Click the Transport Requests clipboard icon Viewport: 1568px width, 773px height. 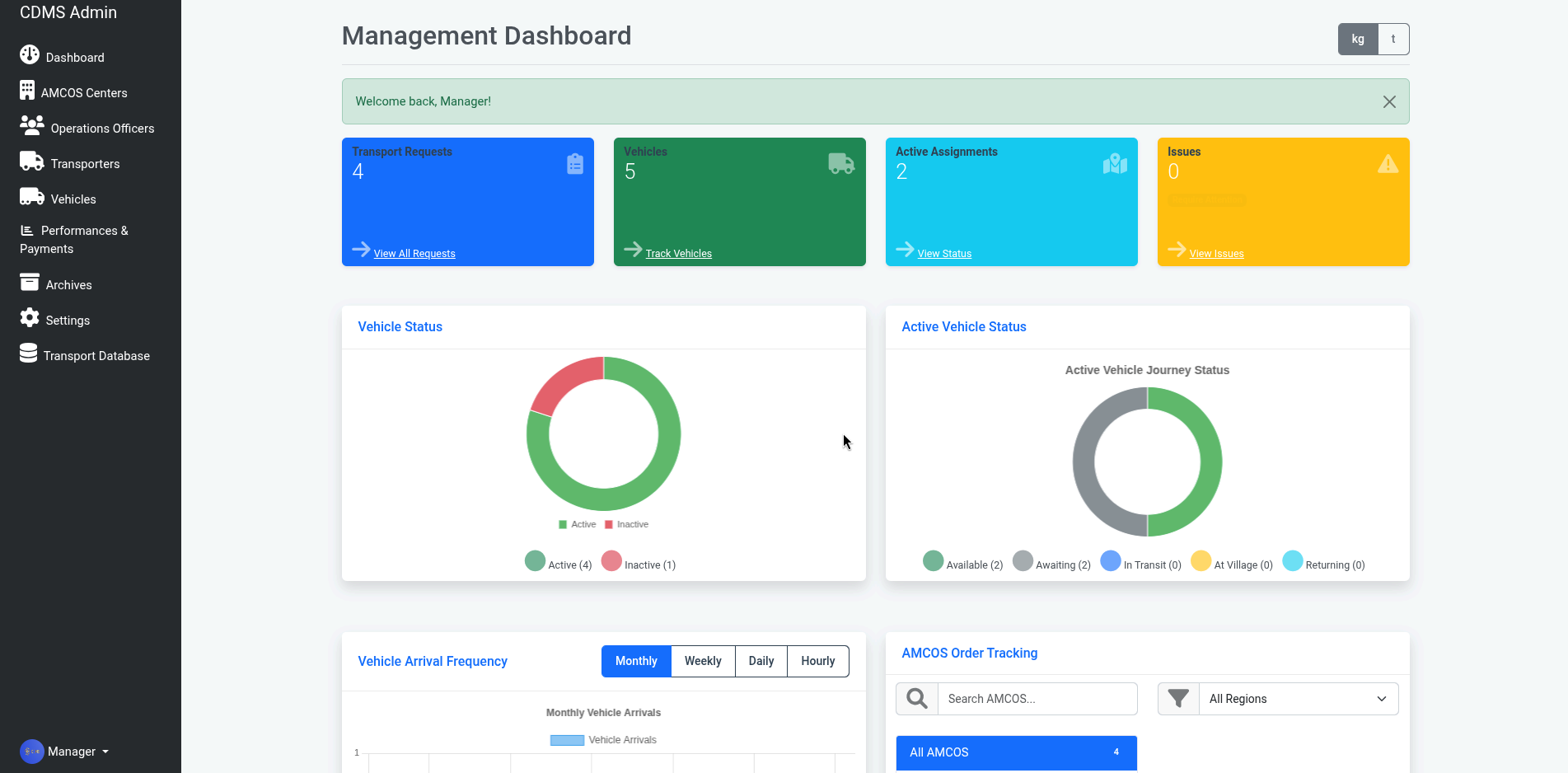(x=575, y=164)
